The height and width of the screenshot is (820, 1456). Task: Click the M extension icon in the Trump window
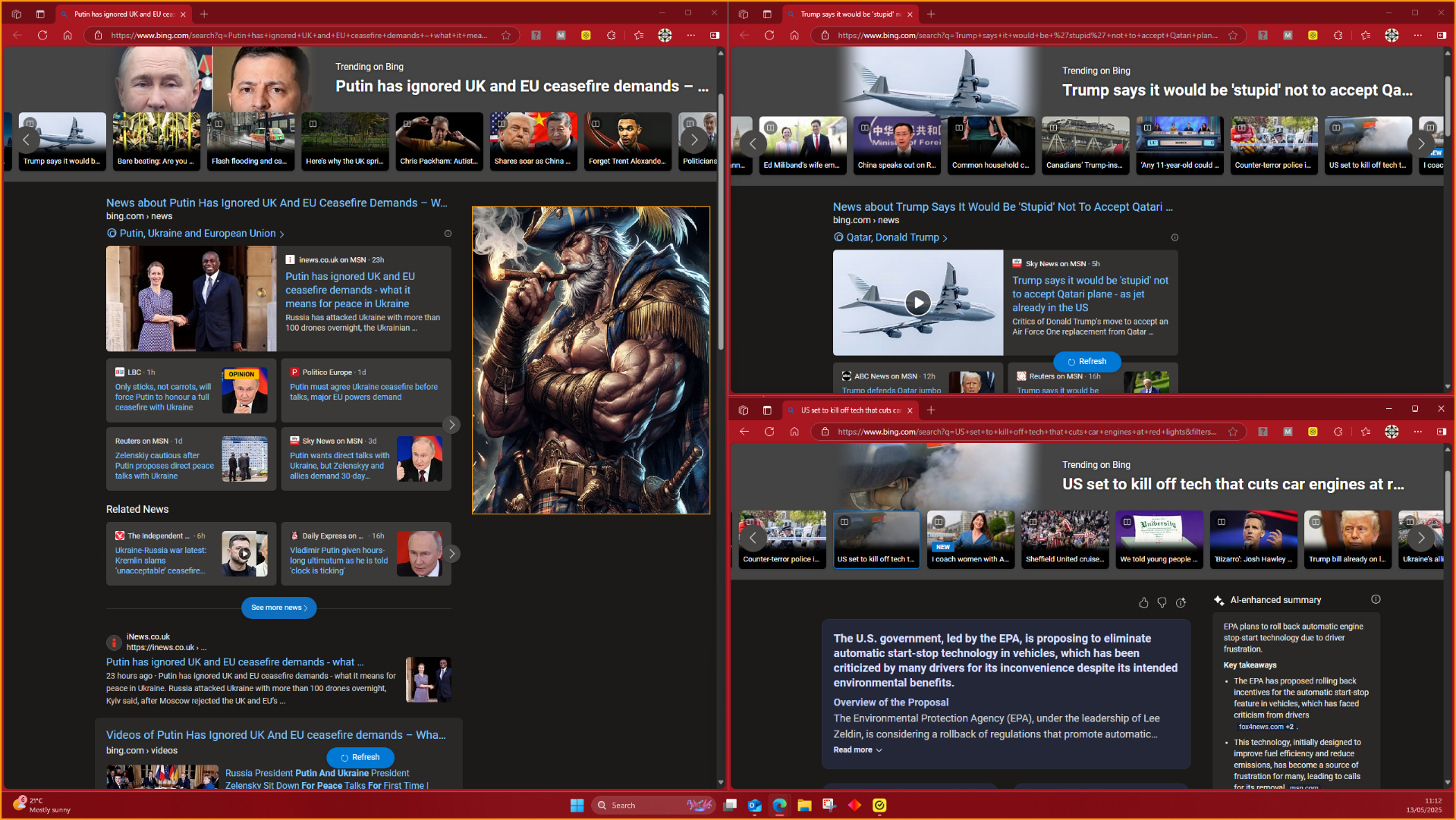pyautogui.click(x=1288, y=35)
